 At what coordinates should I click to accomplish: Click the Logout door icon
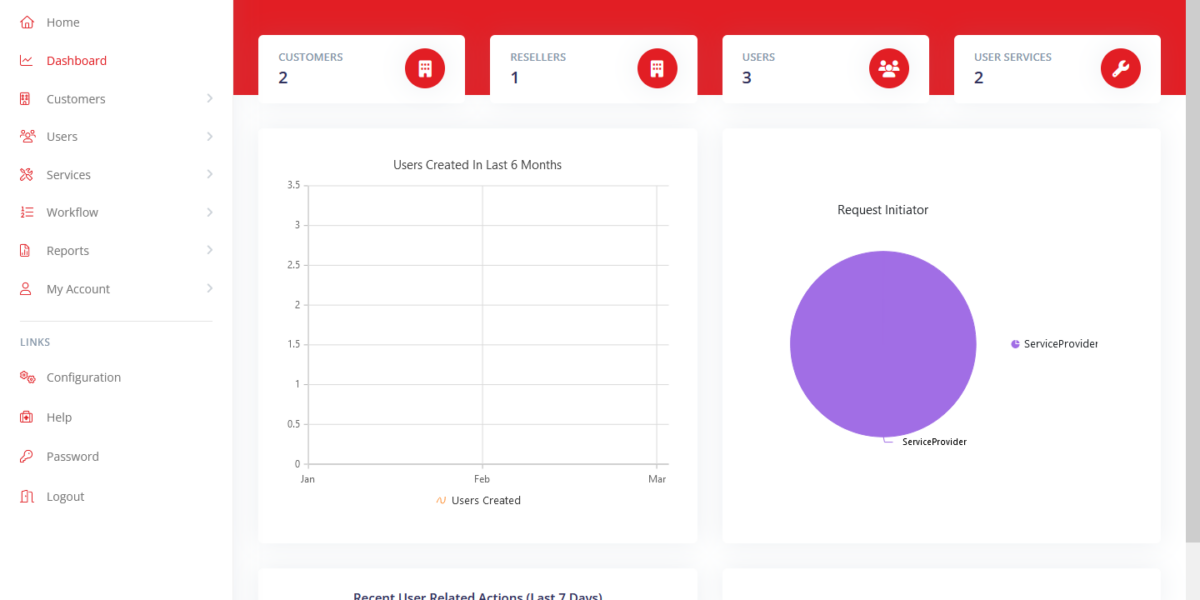click(x=27, y=497)
